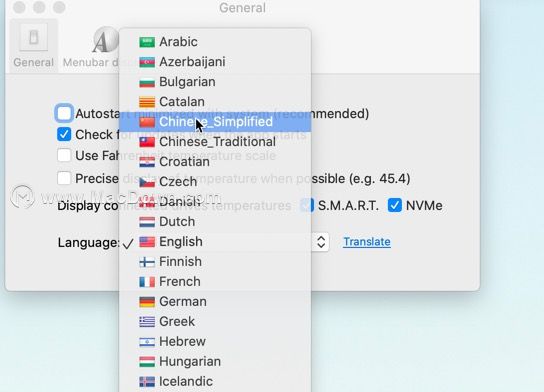Enable Use Fahrenheit temperature scale checkbox
The width and height of the screenshot is (544, 392).
tap(64, 155)
